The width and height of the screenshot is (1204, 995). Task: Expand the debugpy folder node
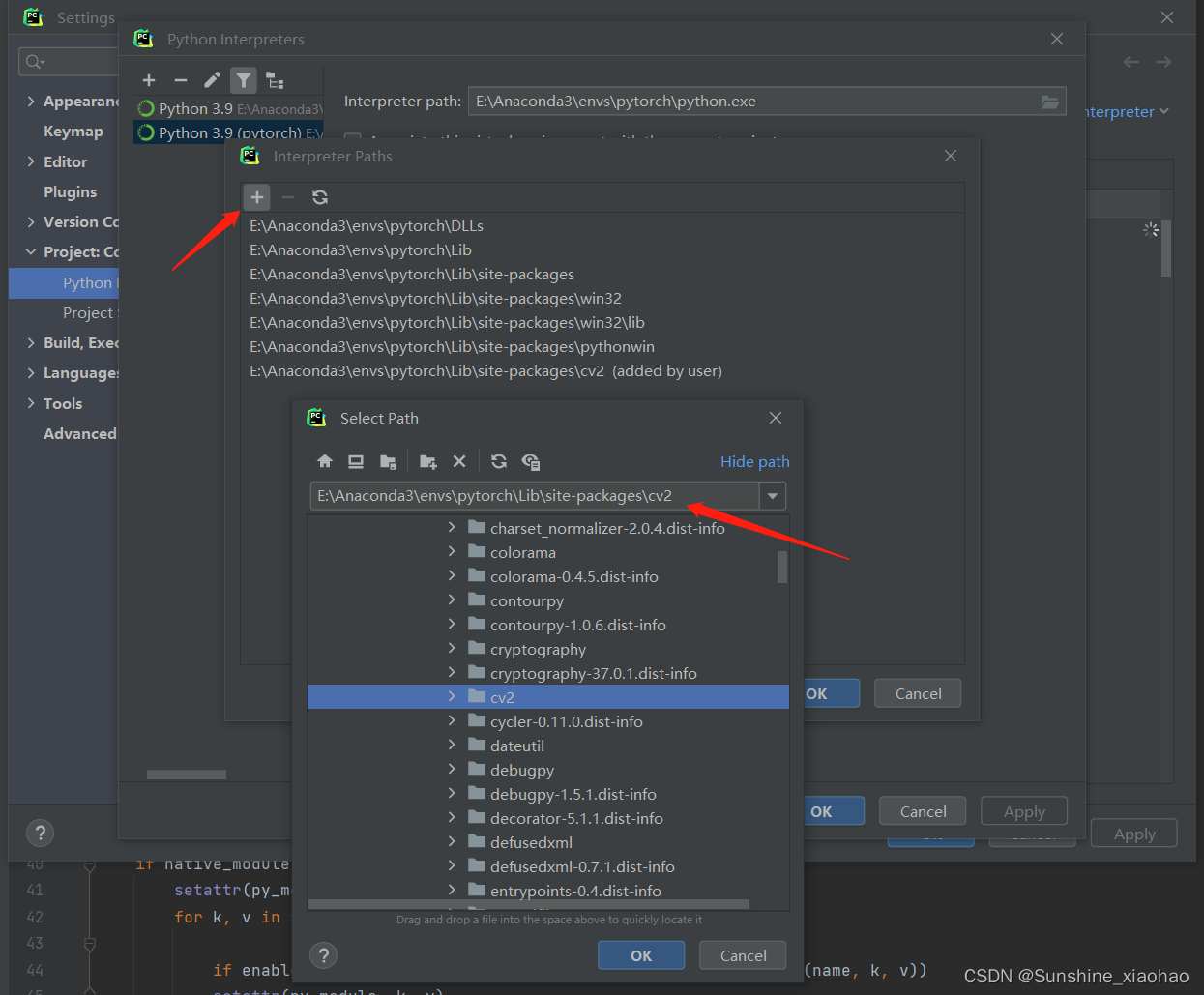click(x=452, y=769)
